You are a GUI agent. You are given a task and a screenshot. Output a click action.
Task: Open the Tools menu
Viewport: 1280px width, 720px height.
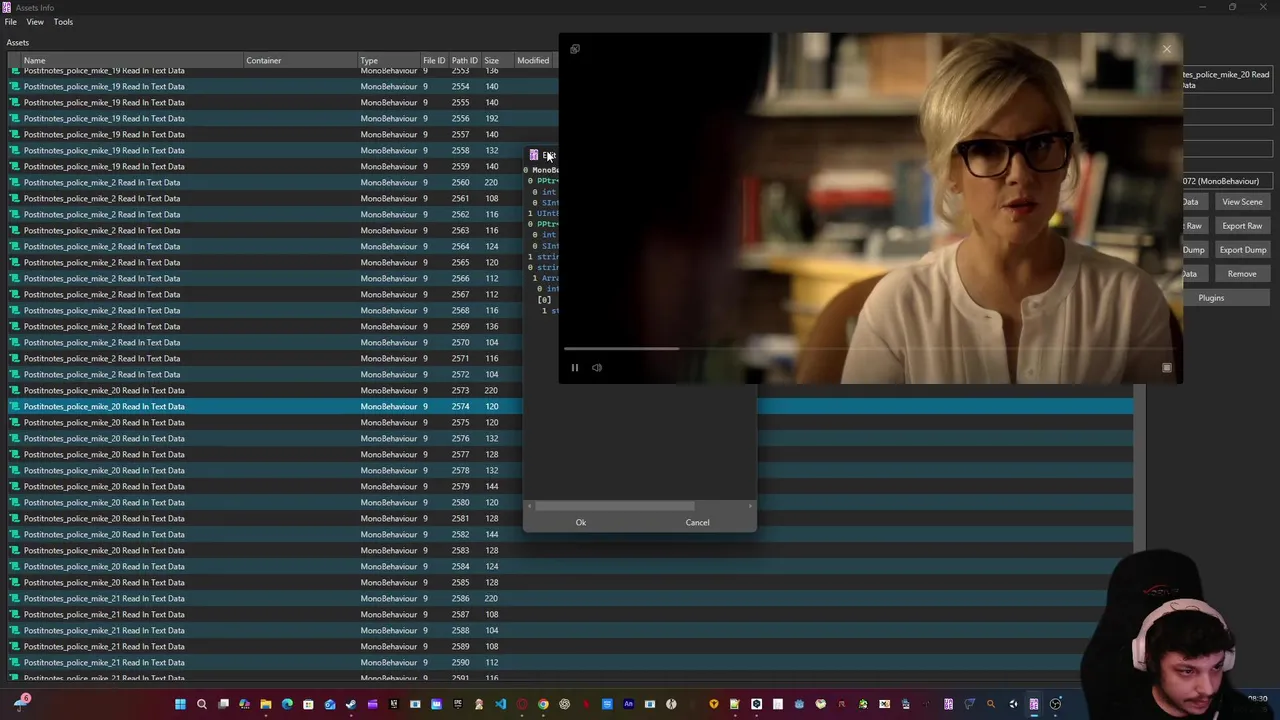click(63, 22)
